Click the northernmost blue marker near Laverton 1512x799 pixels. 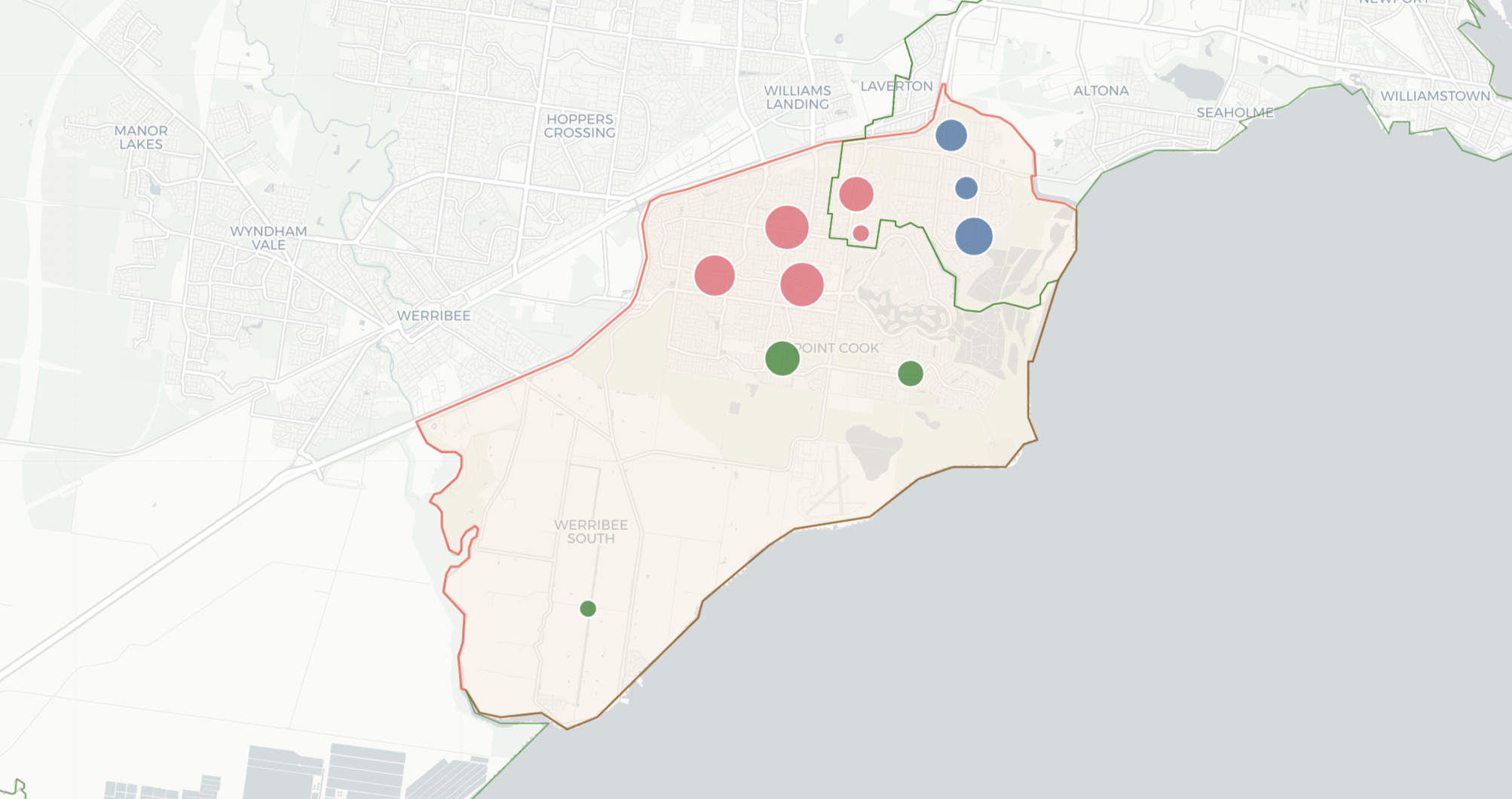pyautogui.click(x=950, y=136)
